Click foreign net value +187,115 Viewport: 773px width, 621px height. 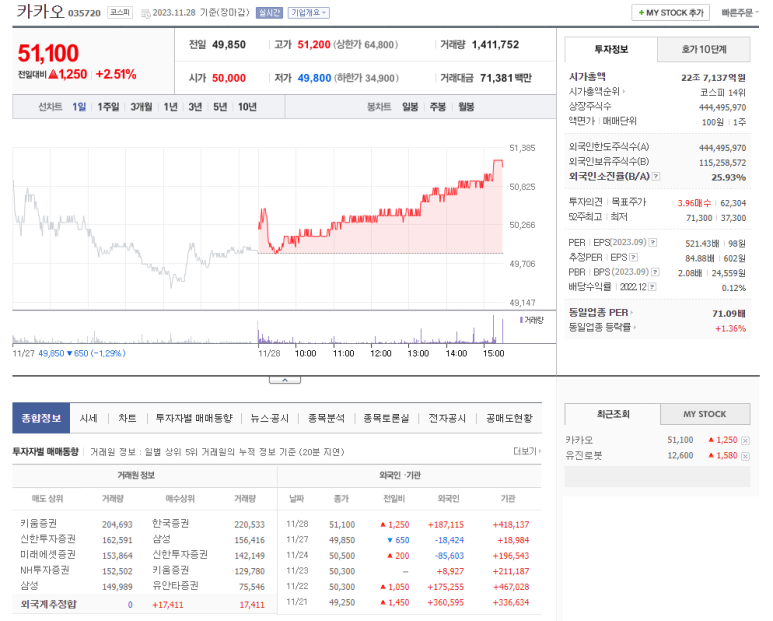click(446, 525)
